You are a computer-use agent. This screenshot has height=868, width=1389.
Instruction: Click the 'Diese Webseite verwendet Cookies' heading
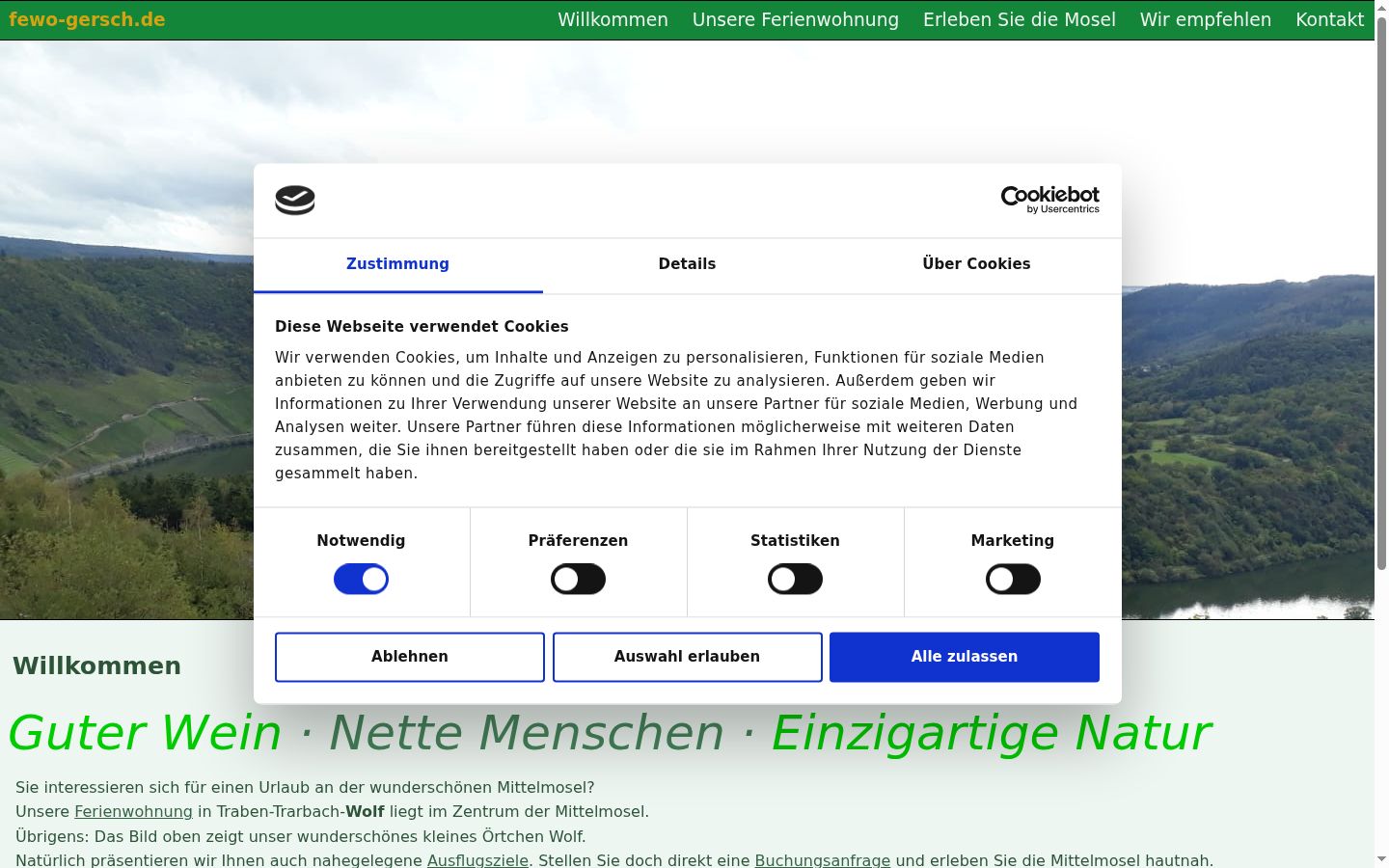point(422,327)
